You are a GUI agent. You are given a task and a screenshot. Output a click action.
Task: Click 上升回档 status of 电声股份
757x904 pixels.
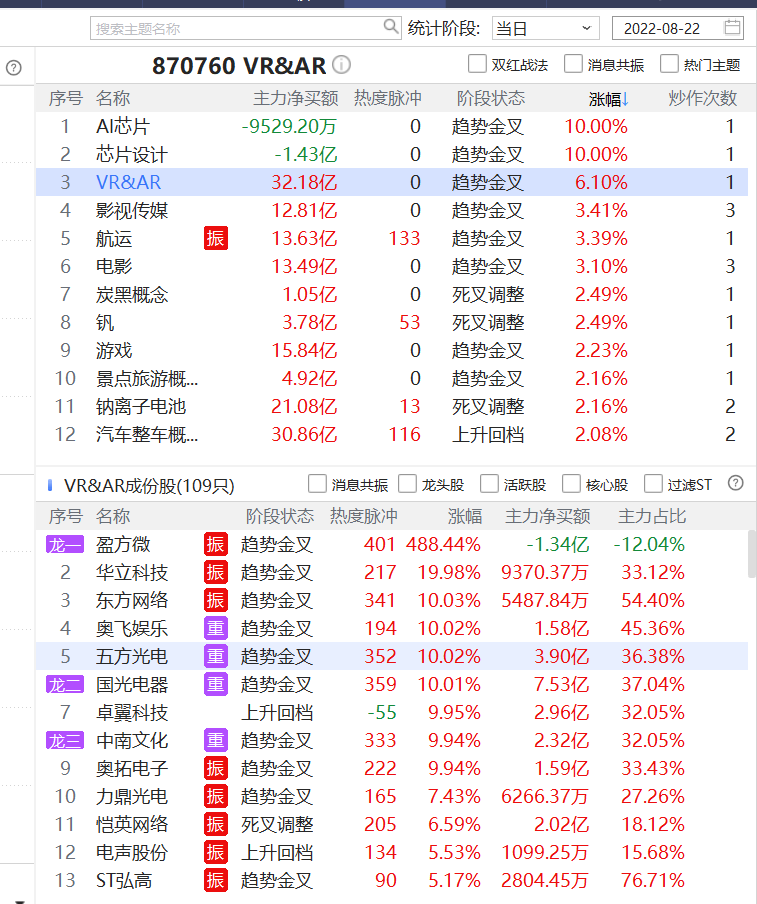point(277,852)
